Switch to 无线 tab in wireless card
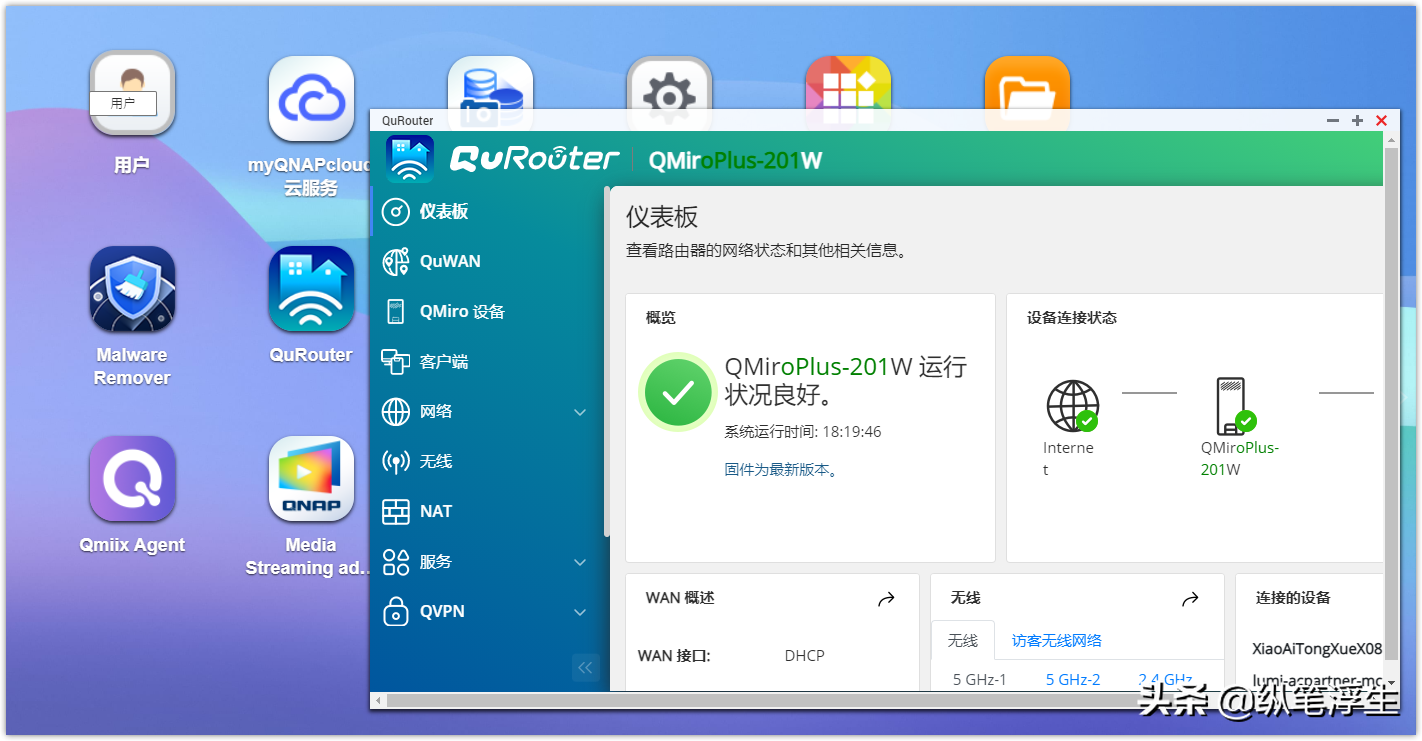Screen dimensions: 1422x741 (963, 640)
